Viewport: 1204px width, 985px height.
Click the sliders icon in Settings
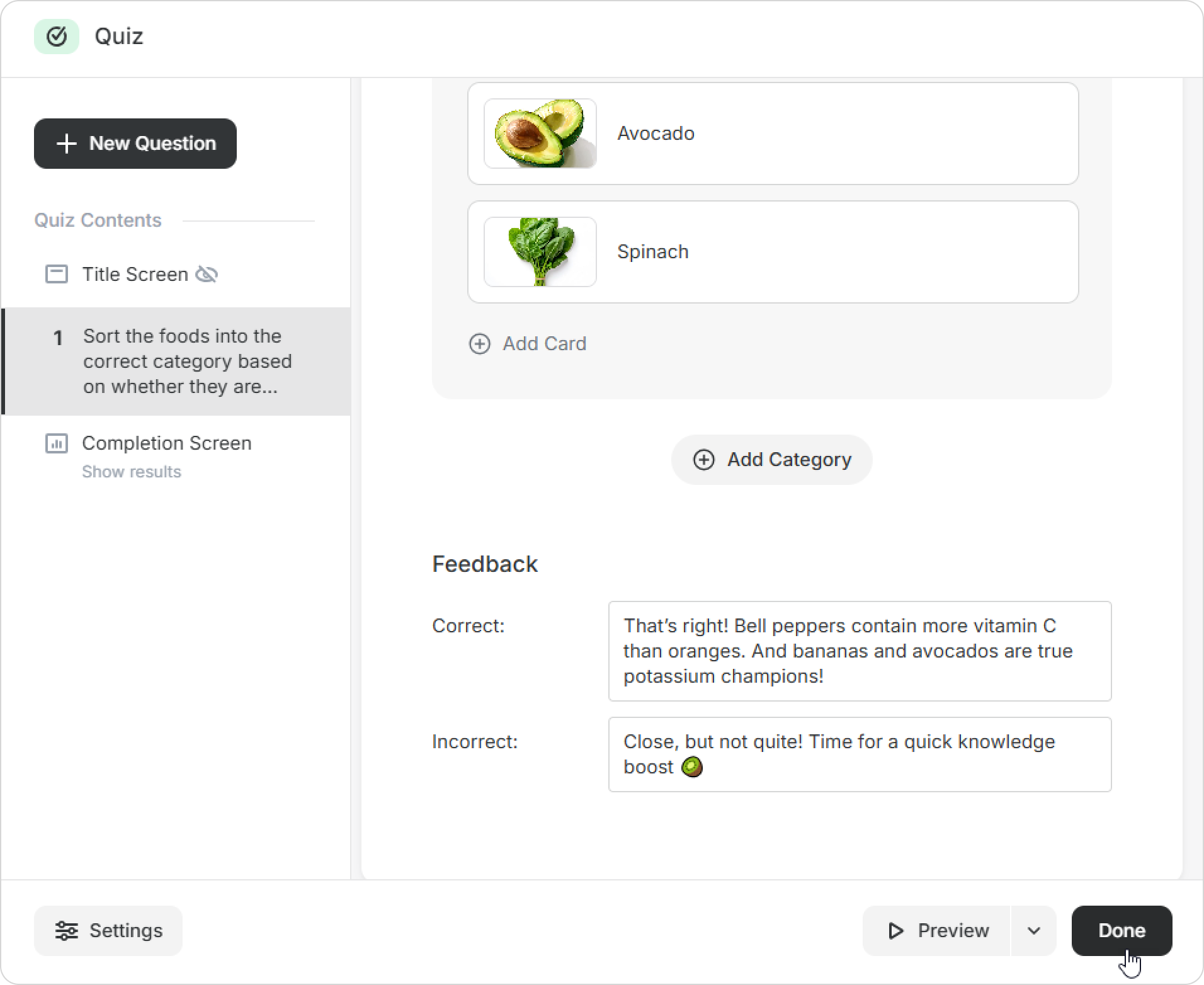coord(66,931)
